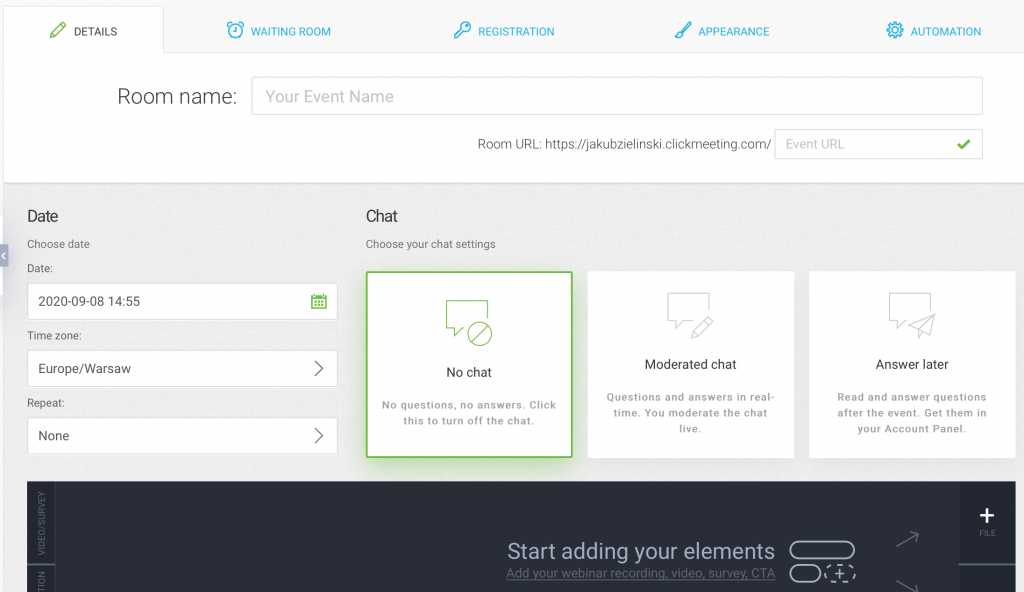The image size is (1024, 592).
Task: Collapse the left sidebar arrow handle
Action: tap(4, 255)
